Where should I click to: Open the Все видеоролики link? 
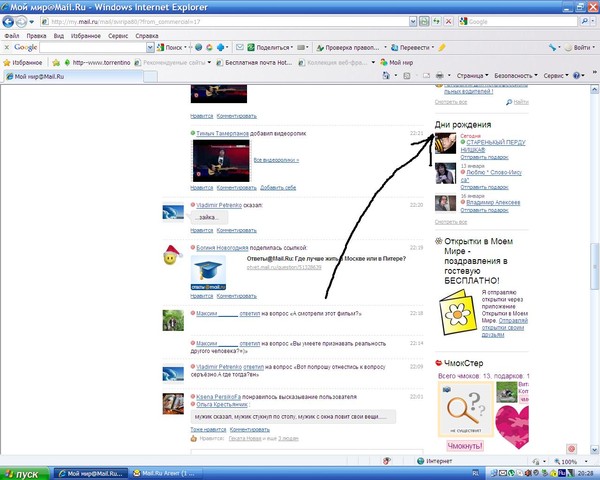pyautogui.click(x=276, y=160)
